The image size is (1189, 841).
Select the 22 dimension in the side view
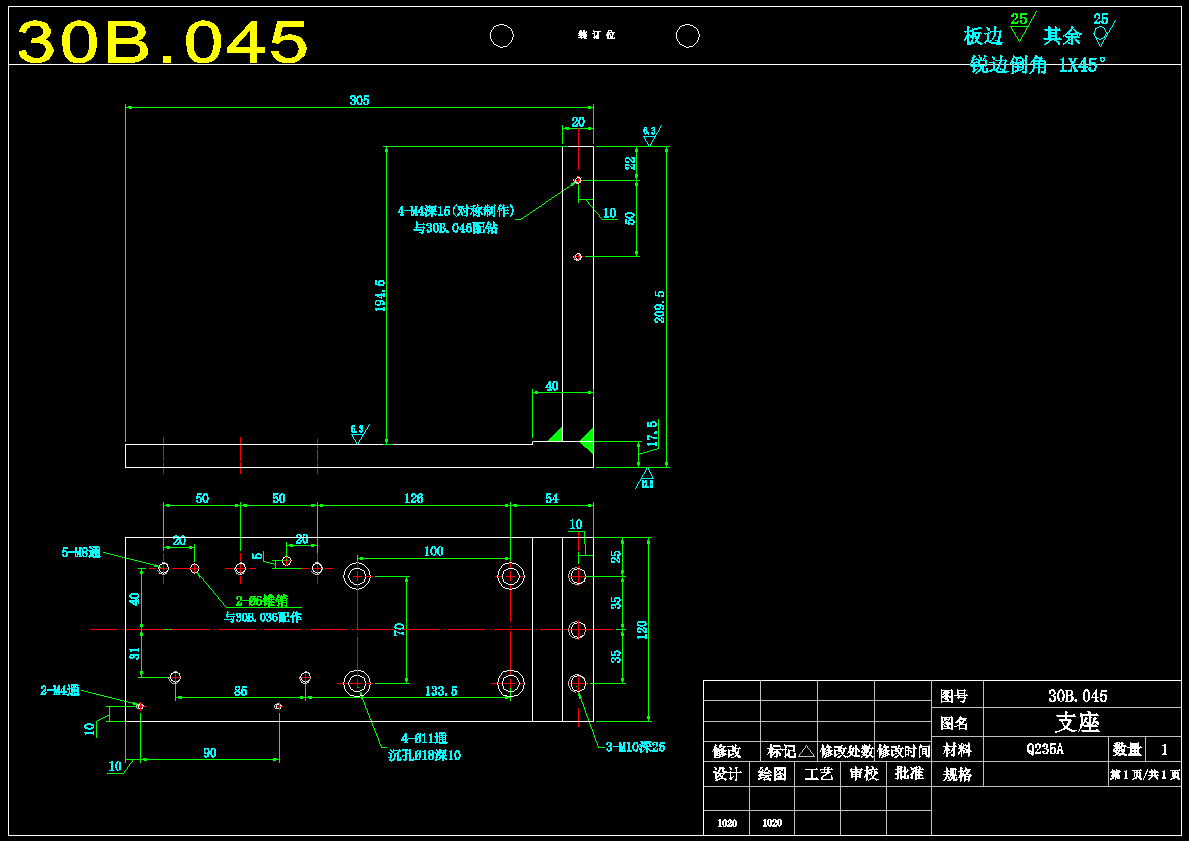tap(630, 163)
